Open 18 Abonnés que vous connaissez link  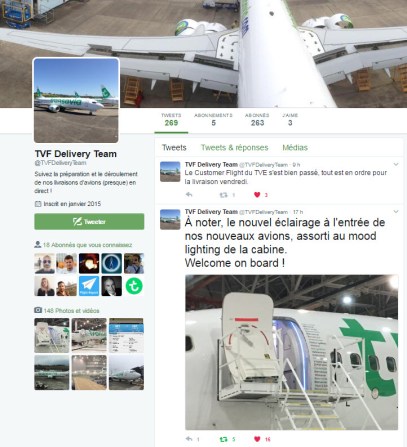tap(87, 245)
